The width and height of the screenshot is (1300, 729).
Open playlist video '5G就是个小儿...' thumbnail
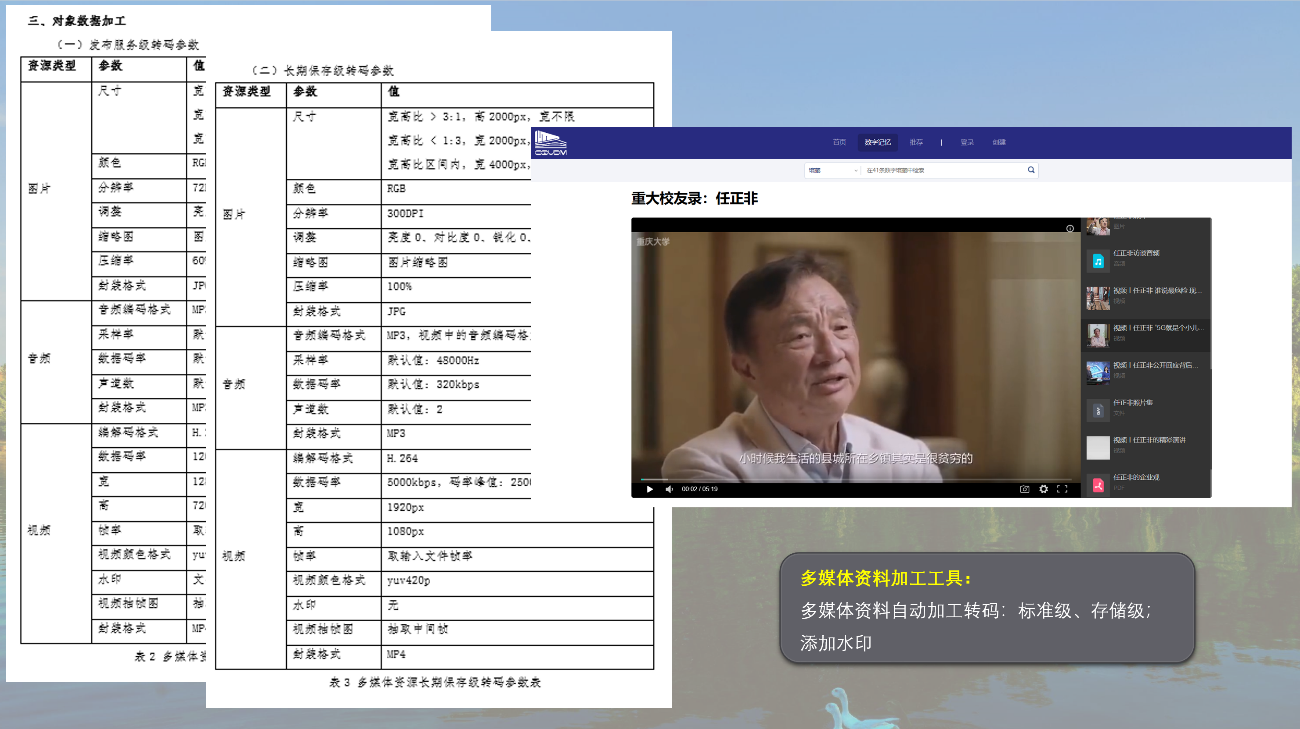(x=1098, y=335)
